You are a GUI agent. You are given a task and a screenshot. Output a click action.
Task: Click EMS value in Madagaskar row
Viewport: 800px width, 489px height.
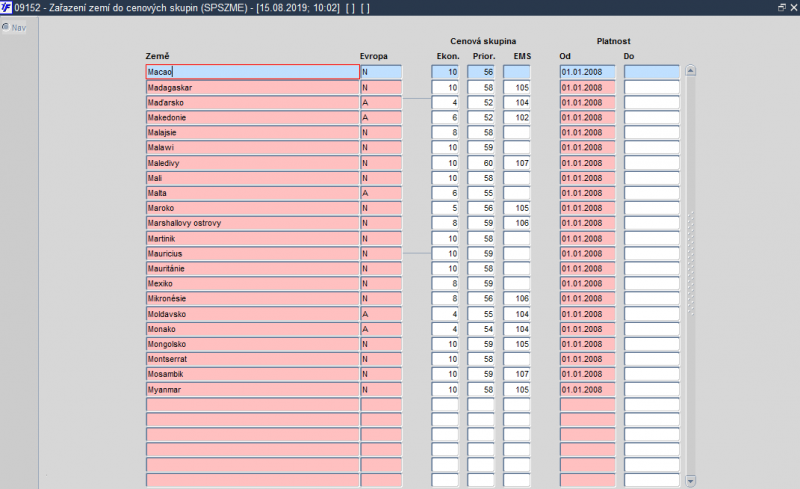coord(517,87)
